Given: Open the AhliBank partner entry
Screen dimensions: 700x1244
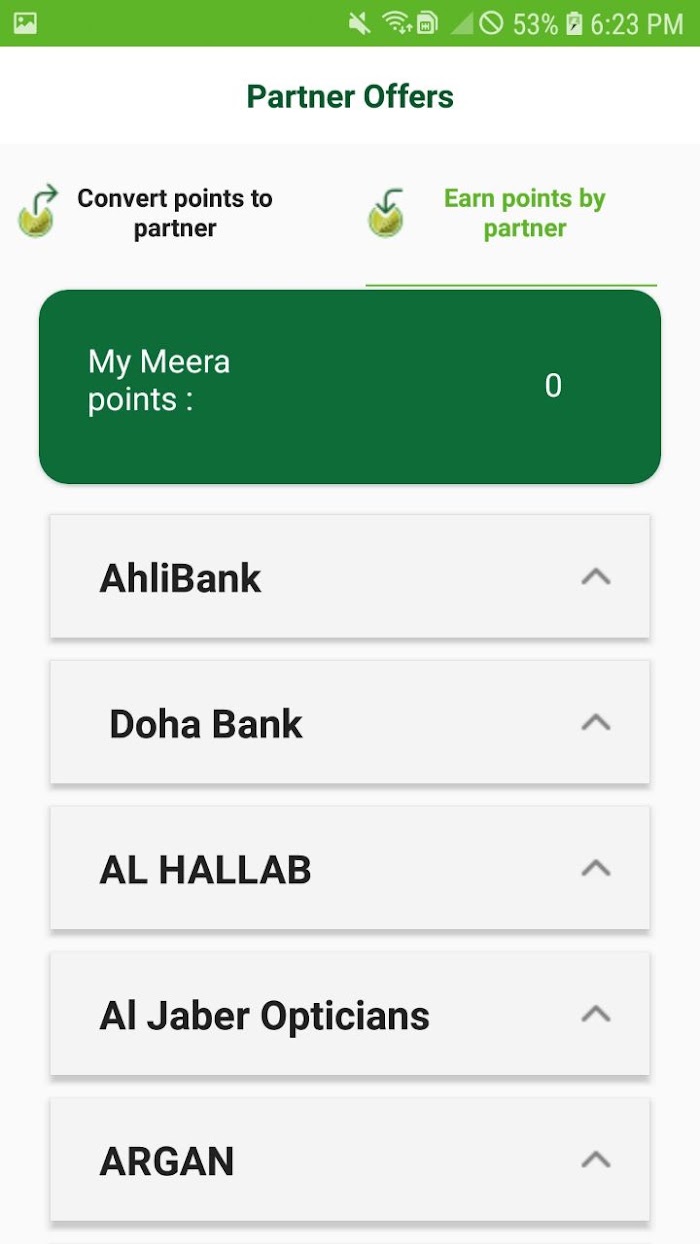Looking at the screenshot, I should (181, 578).
